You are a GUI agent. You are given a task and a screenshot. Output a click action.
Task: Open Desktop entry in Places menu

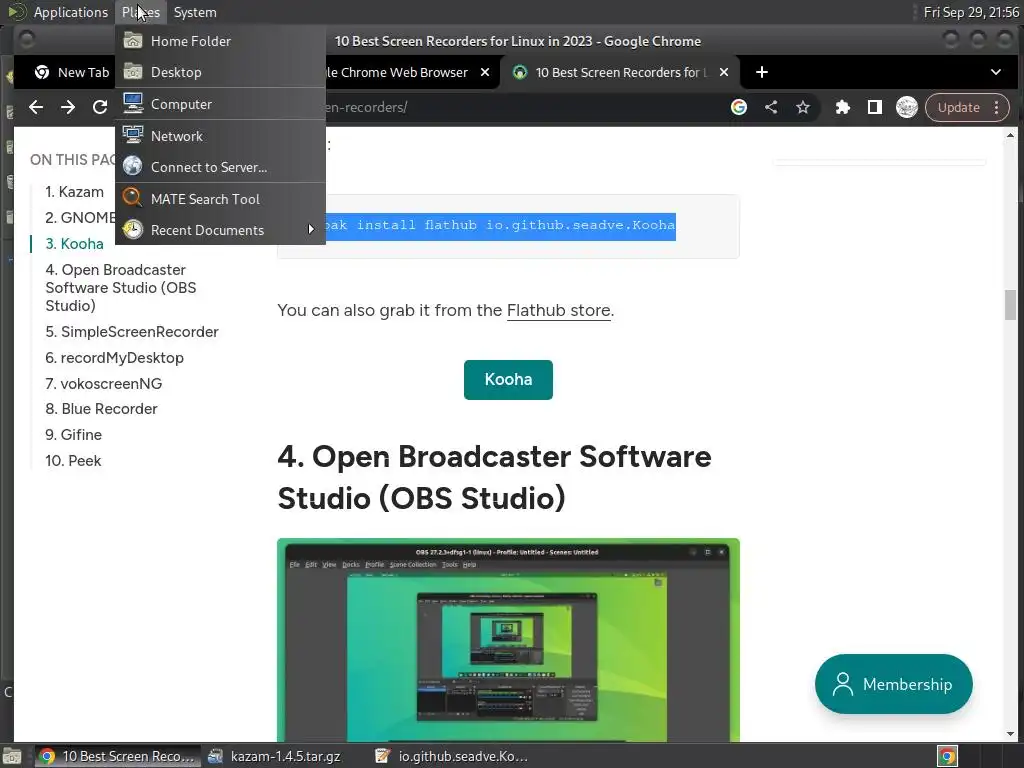(x=220, y=72)
